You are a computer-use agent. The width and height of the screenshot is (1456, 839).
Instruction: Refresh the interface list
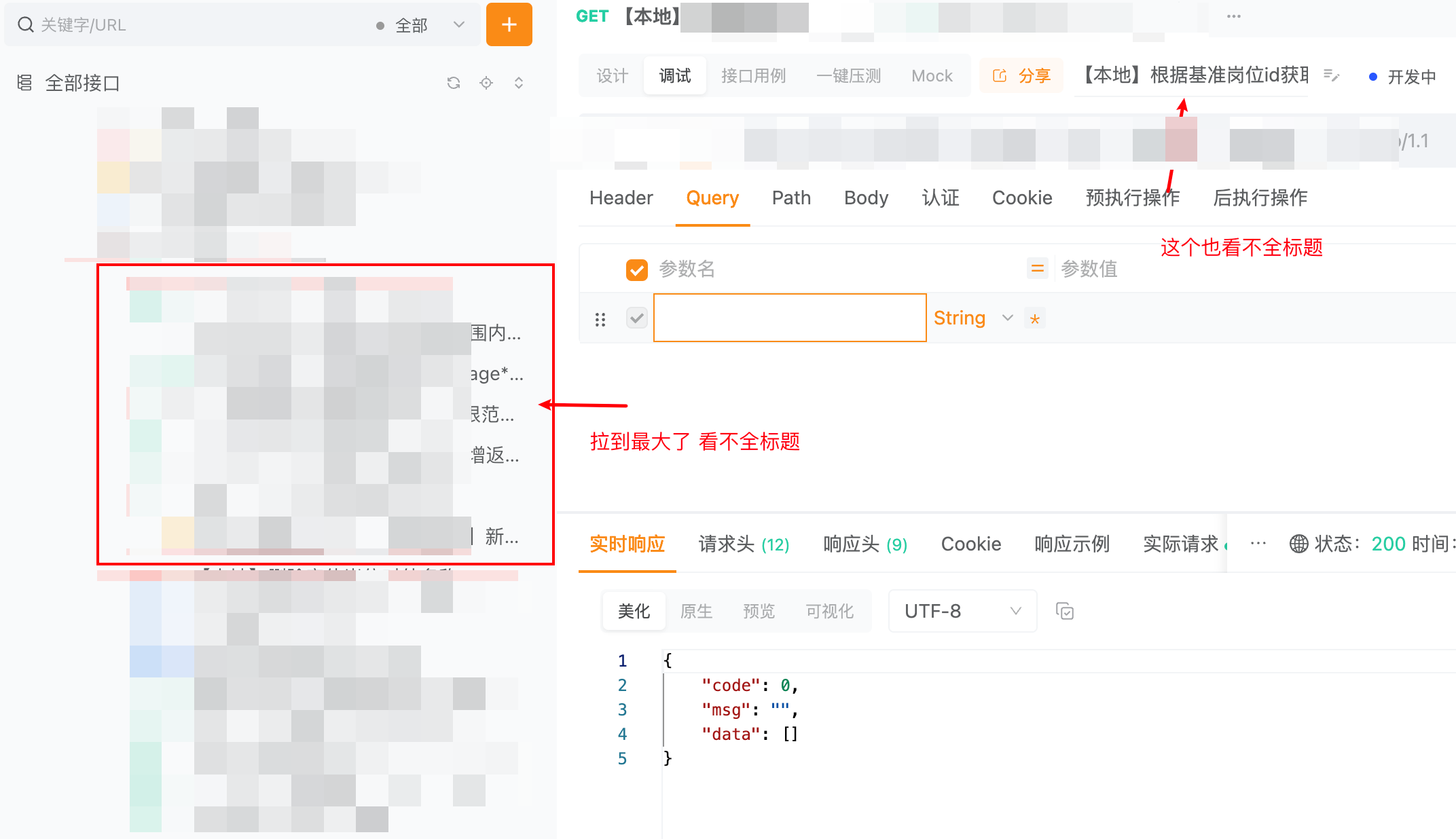454,83
